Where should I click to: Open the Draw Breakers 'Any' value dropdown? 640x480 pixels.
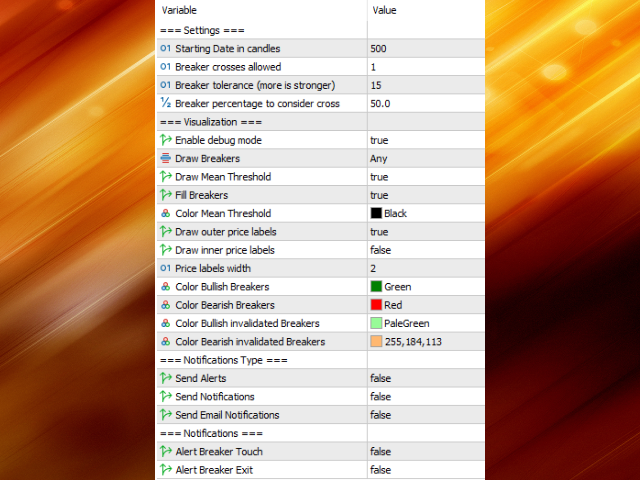coord(426,158)
